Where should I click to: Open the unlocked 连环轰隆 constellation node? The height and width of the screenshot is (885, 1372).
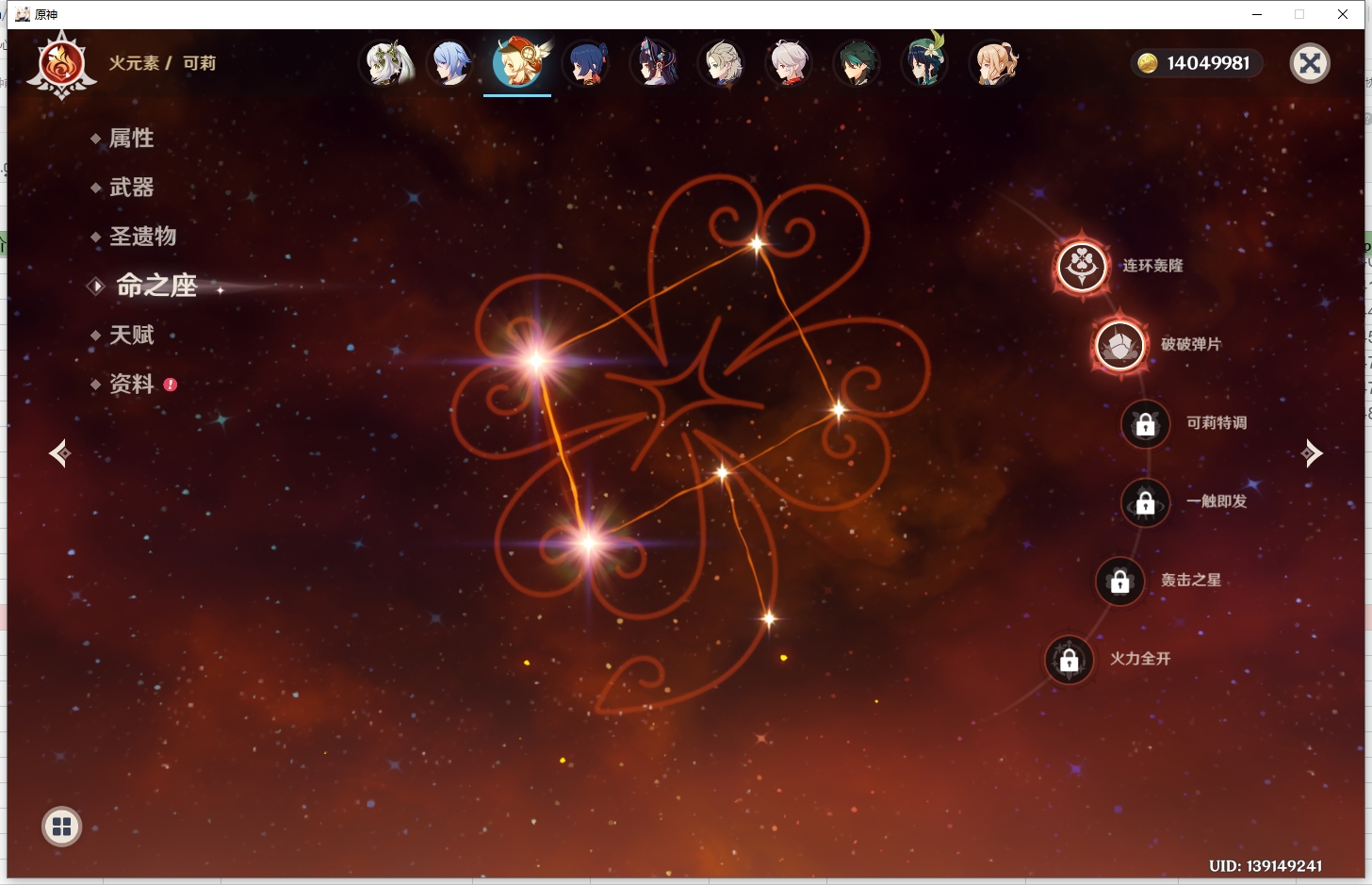click(x=1082, y=266)
